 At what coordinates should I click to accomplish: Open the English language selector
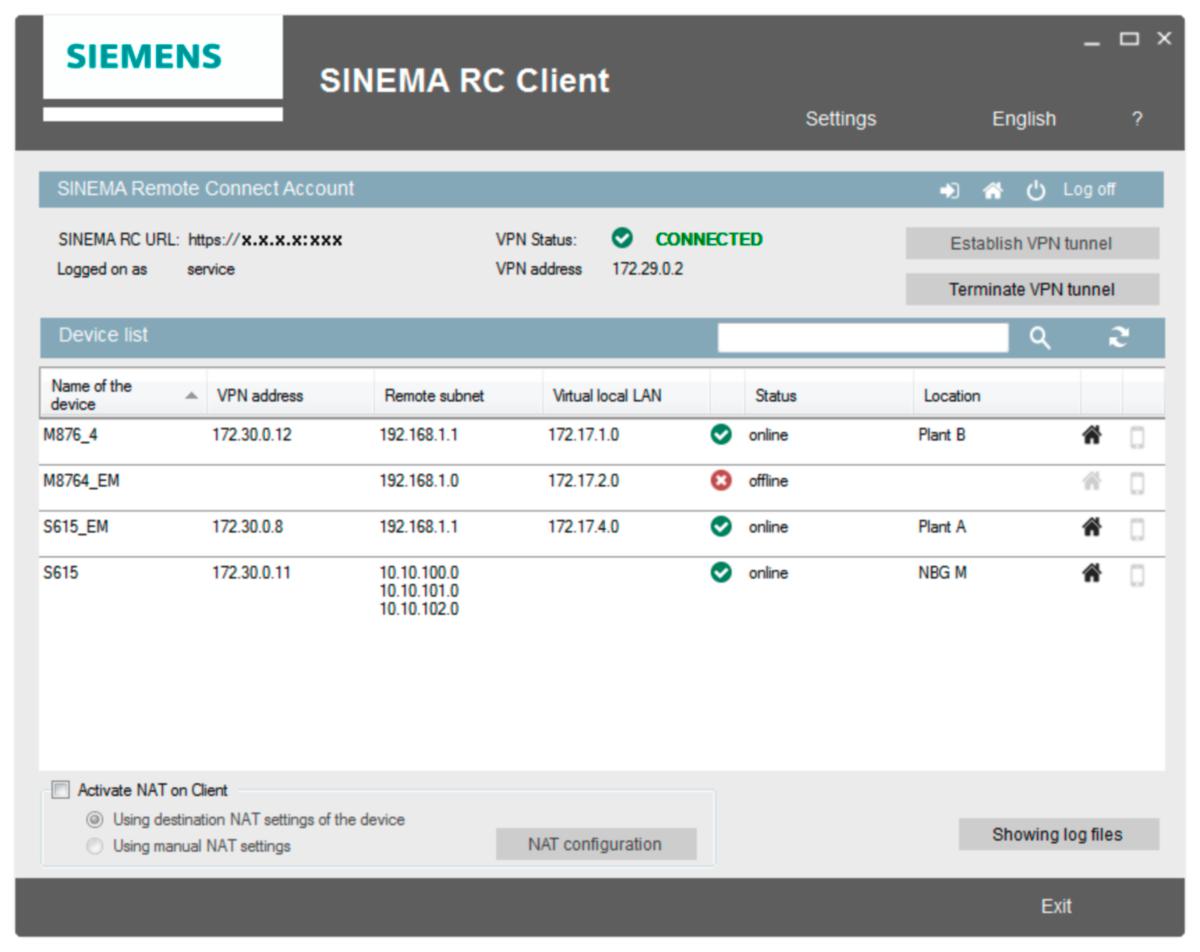[x=1023, y=119]
